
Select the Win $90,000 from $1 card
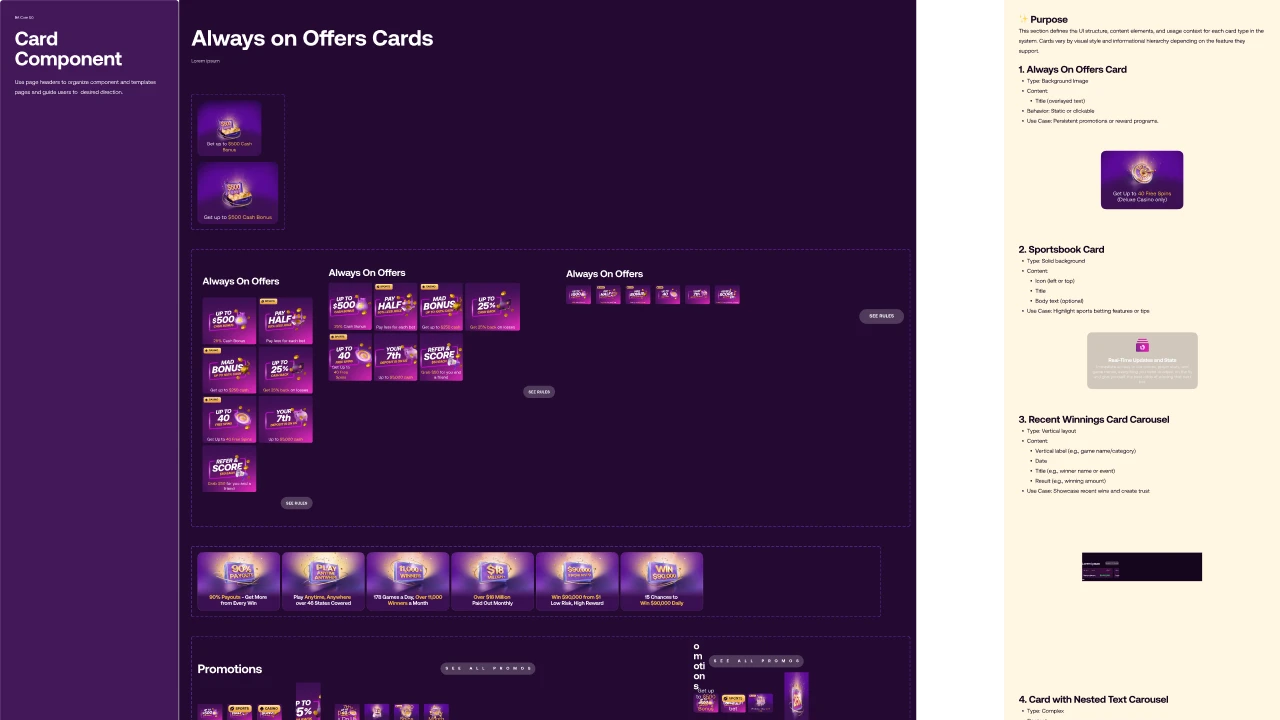tap(577, 581)
